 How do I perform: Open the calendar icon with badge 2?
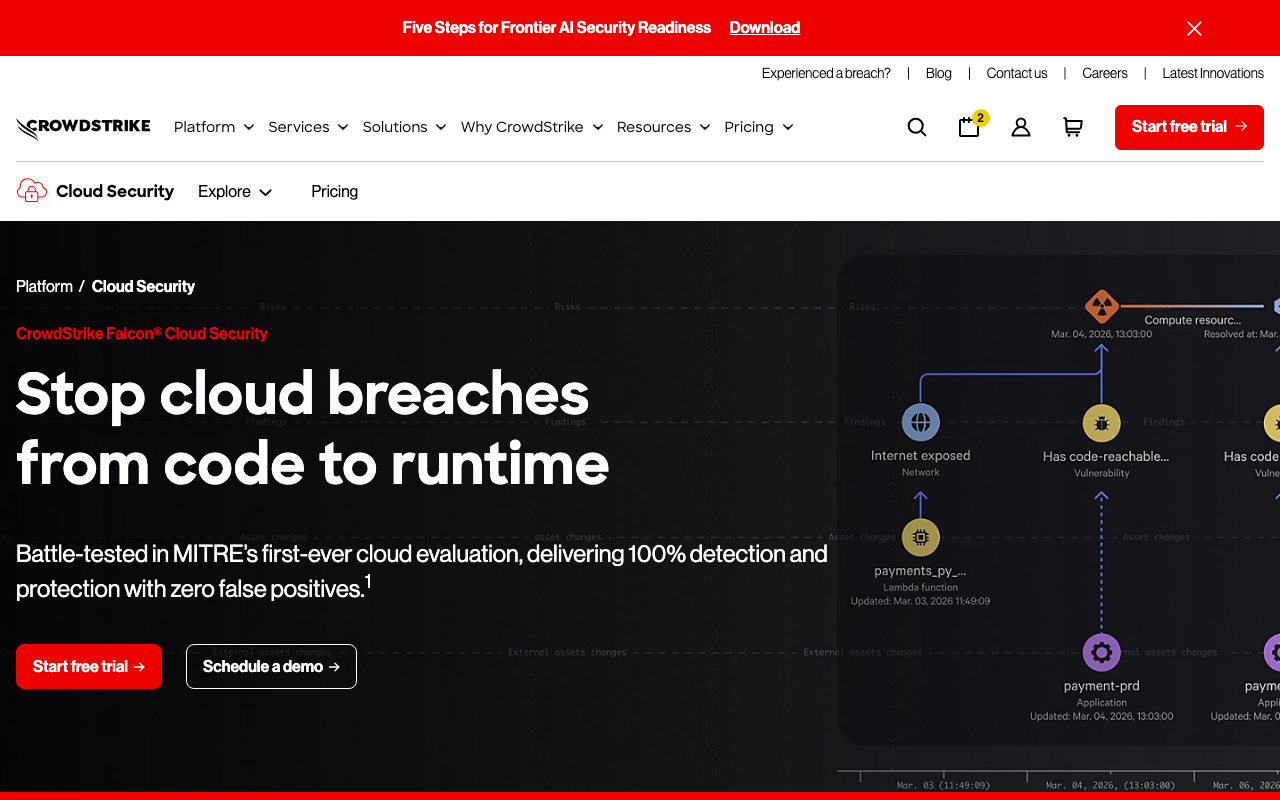coord(970,126)
